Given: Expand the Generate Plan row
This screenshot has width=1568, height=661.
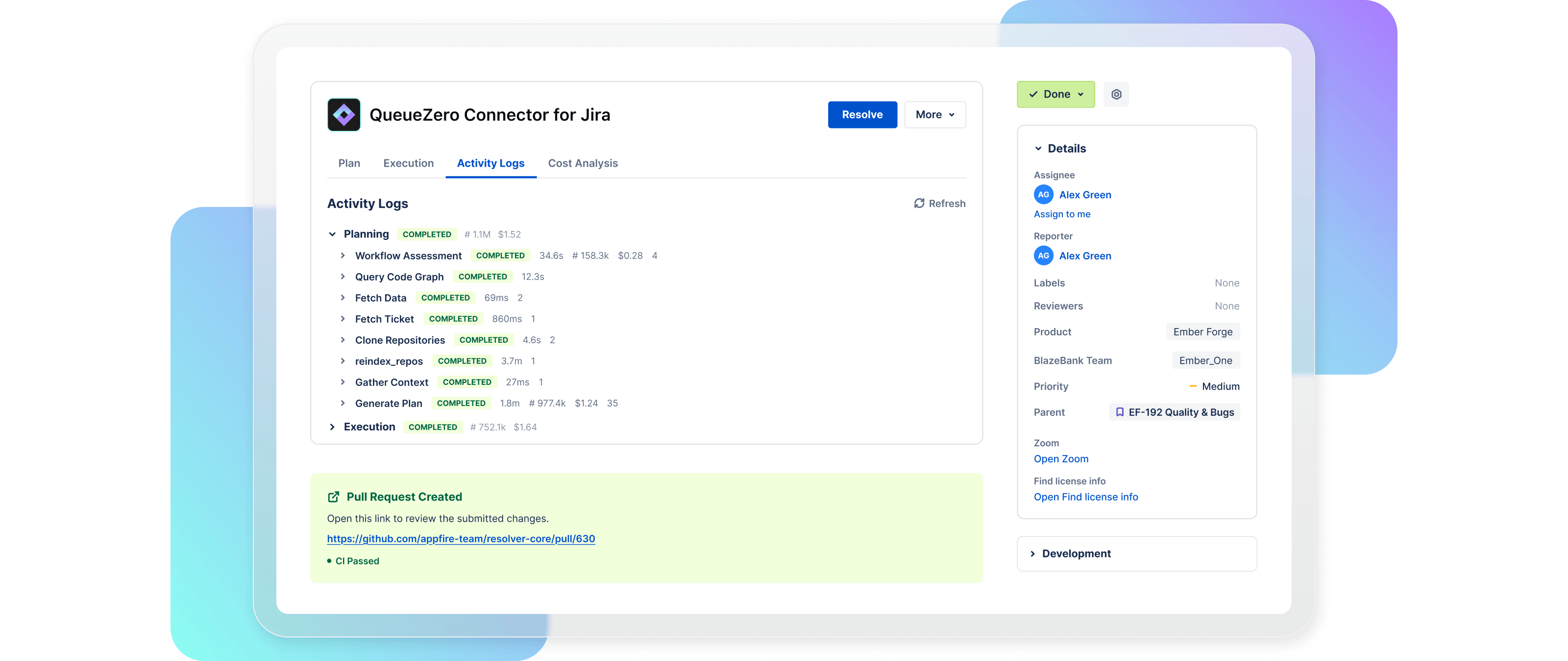Looking at the screenshot, I should tap(343, 403).
